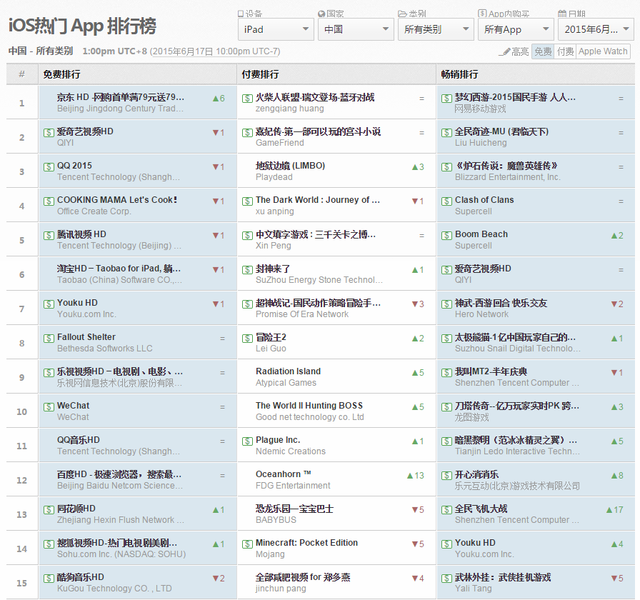Open the Radiation Island app link
The height and width of the screenshot is (600, 640).
click(x=288, y=372)
